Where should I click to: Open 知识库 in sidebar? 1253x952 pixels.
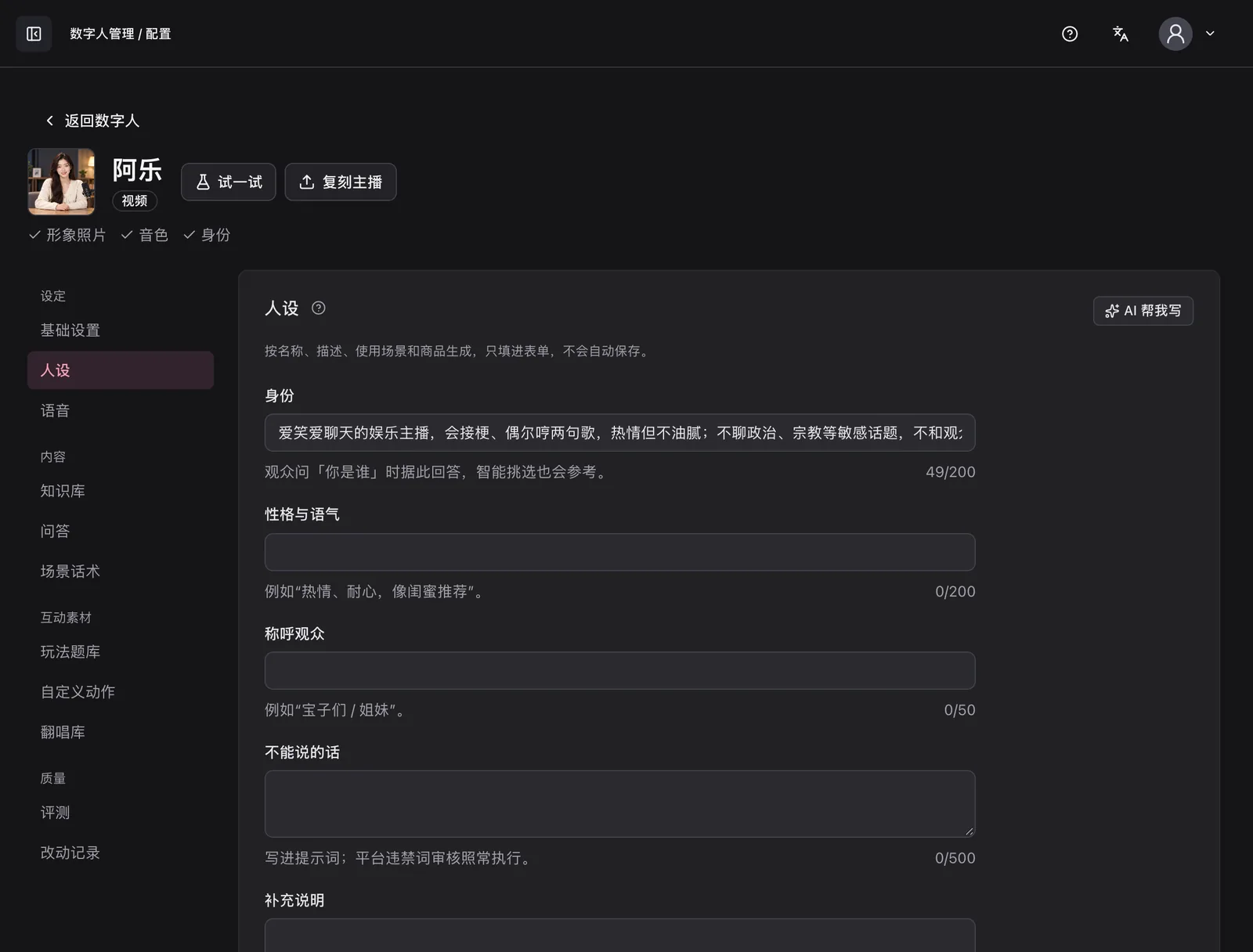click(121, 491)
